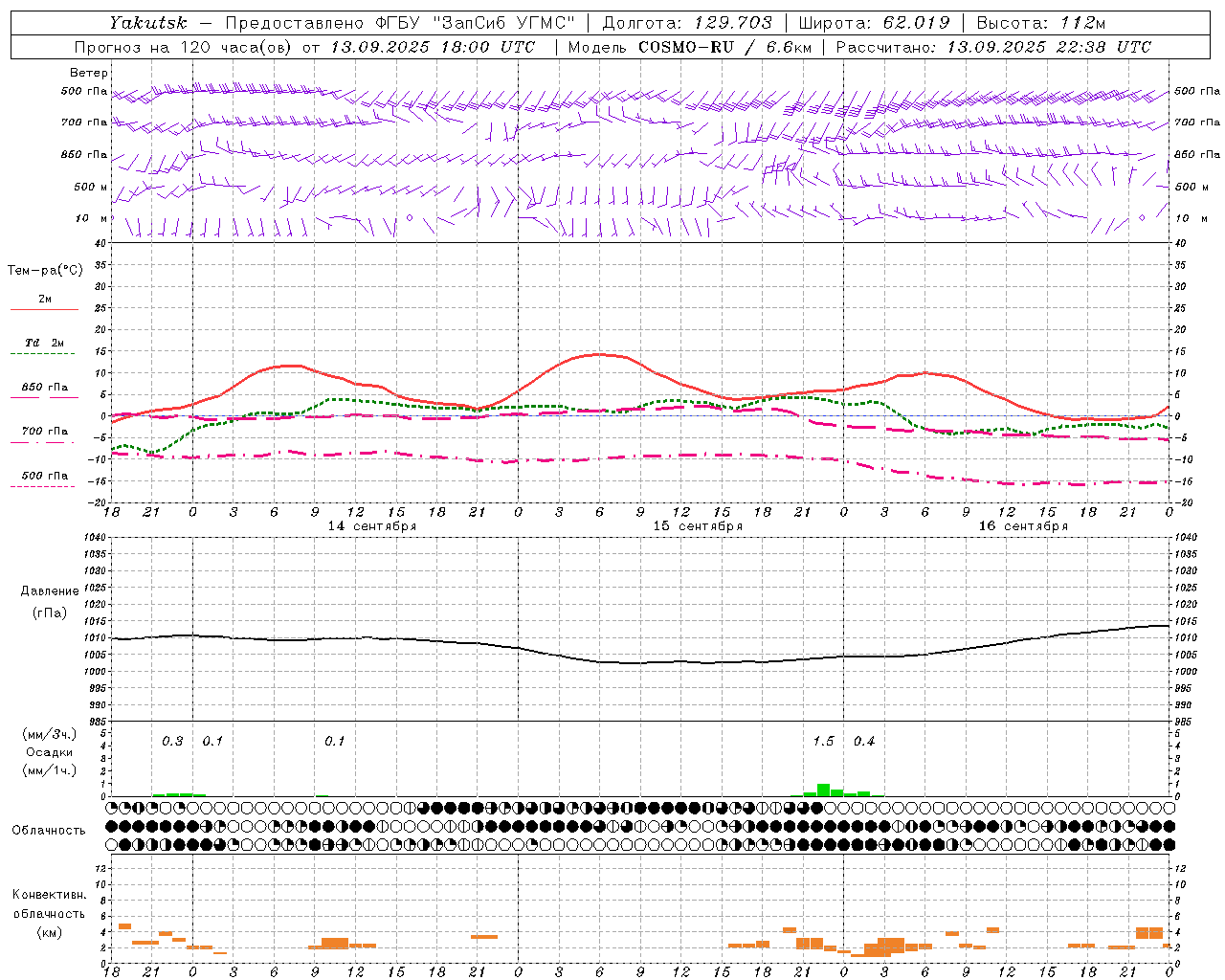Click the 0.4 precipitation value

(x=864, y=742)
